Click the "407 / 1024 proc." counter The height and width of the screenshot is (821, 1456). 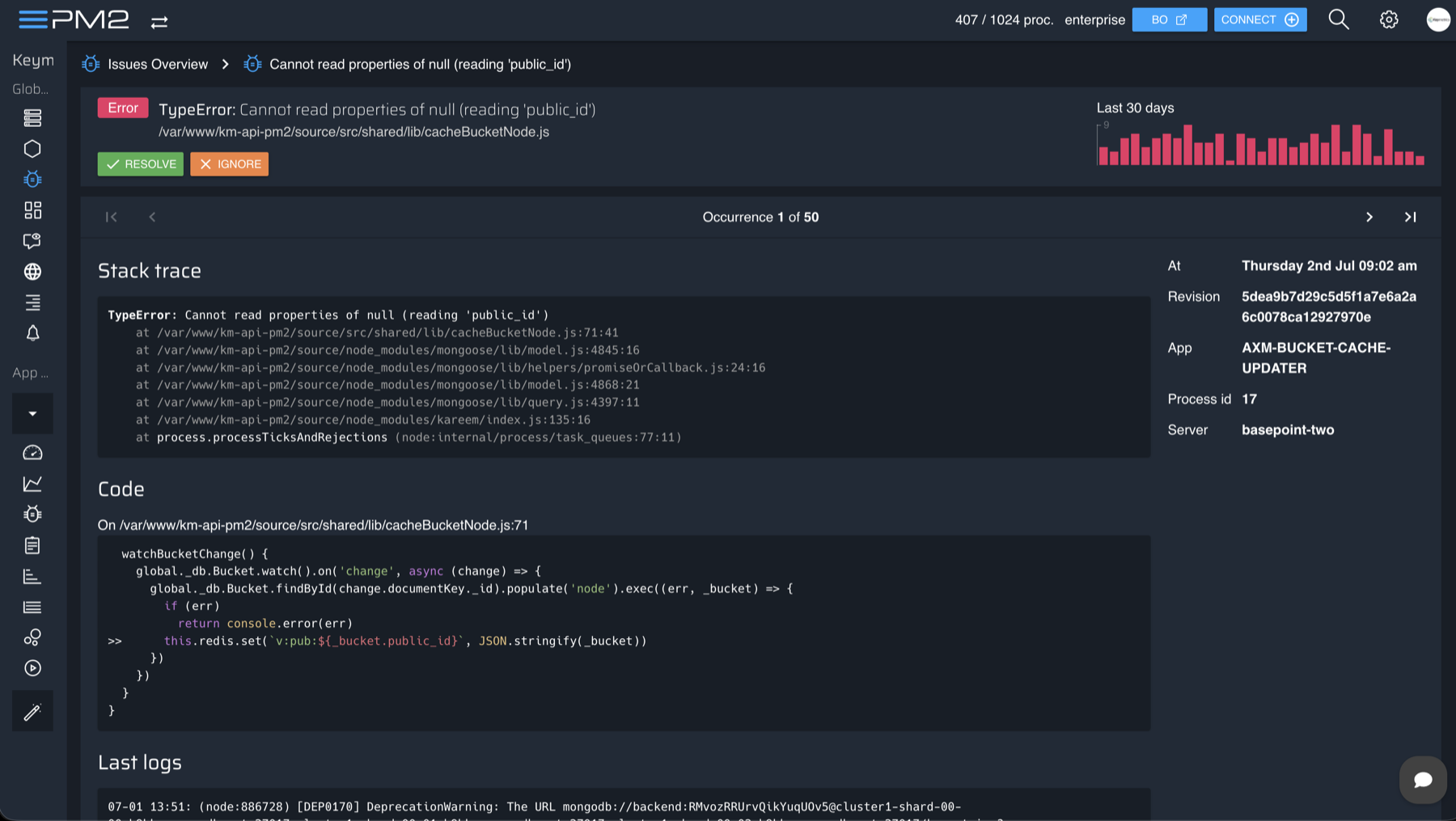tap(1004, 19)
